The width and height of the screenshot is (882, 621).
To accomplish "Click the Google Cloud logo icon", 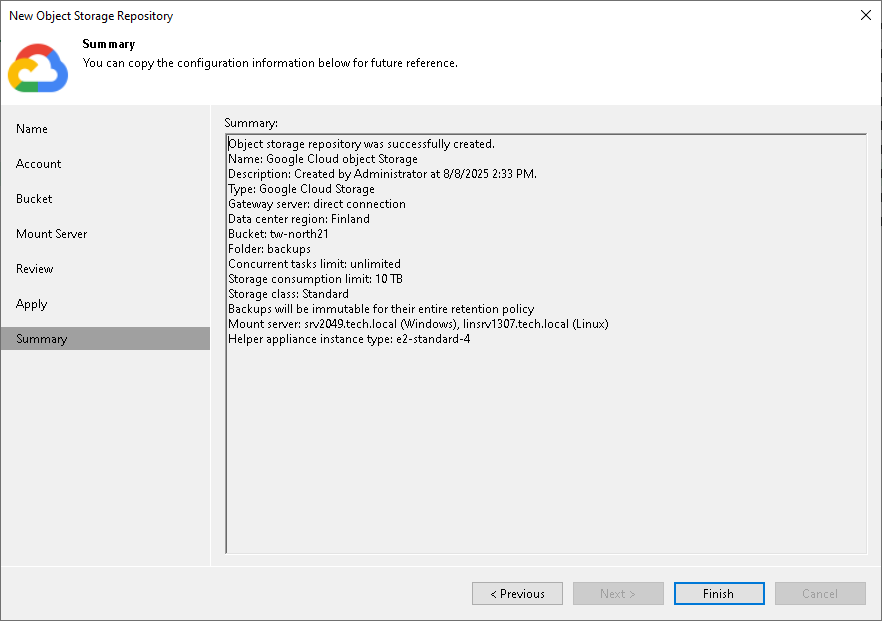I will click(x=38, y=68).
